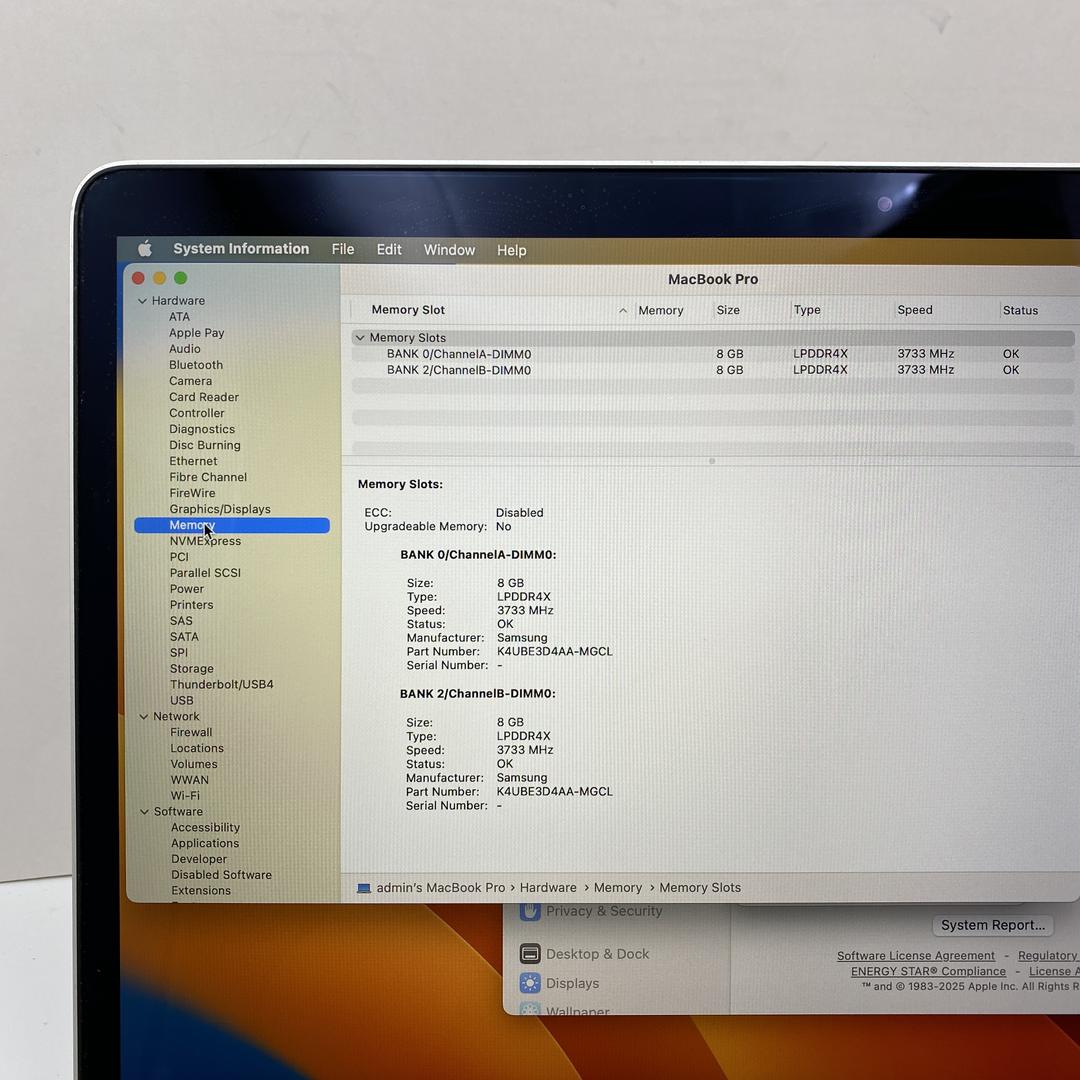This screenshot has height=1080, width=1080.
Task: Click the MacBook Pro laptop icon in path bar
Action: (364, 889)
